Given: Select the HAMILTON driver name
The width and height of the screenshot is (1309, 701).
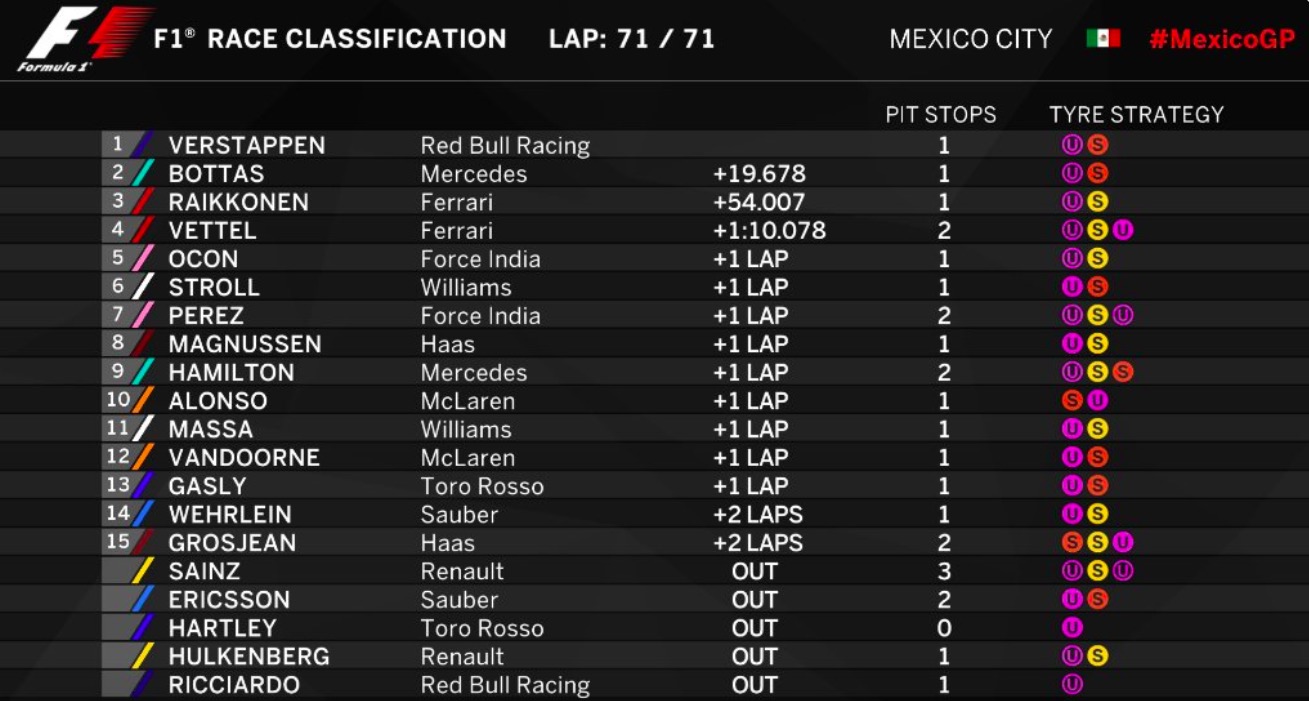Looking at the screenshot, I should (231, 373).
